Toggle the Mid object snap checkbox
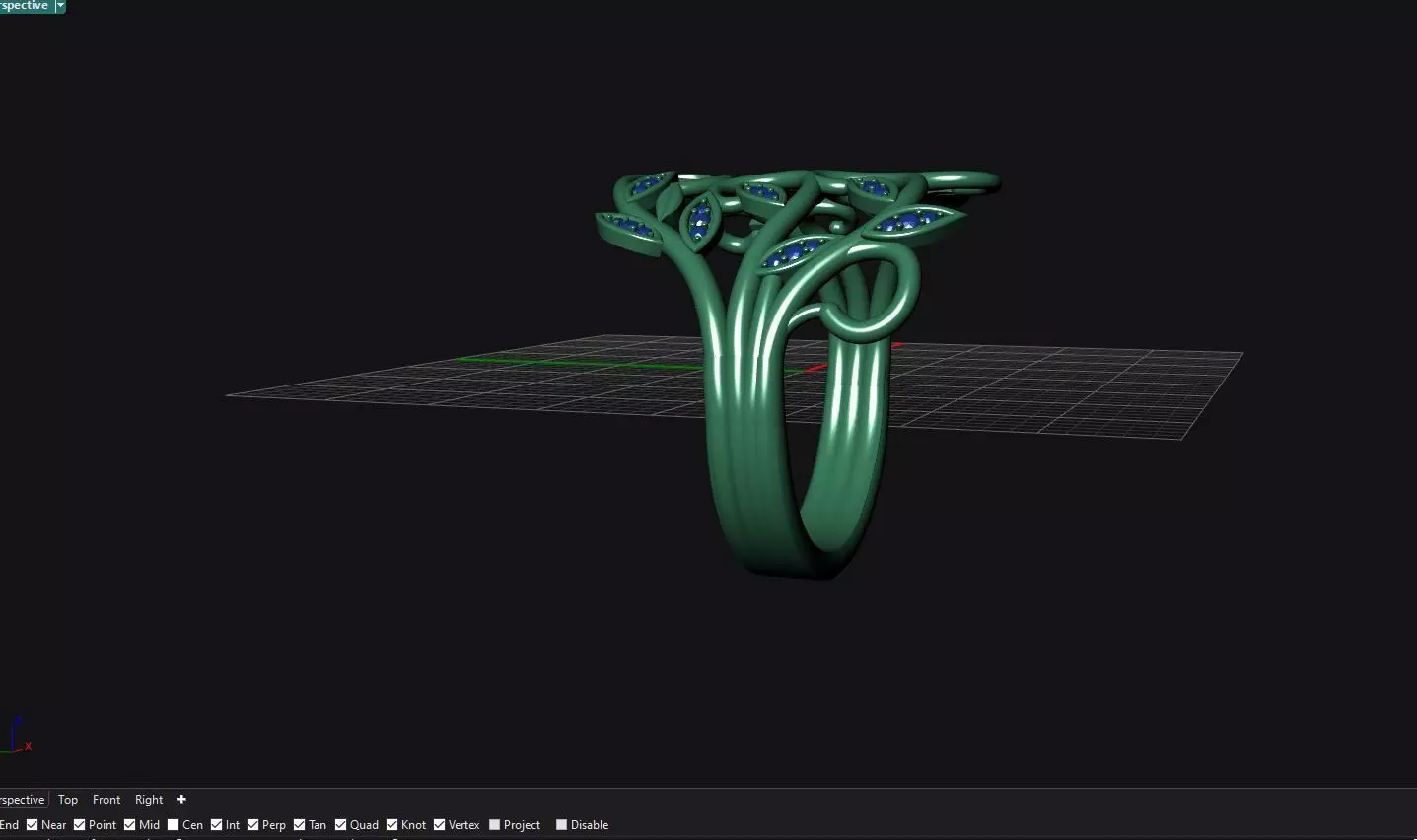The image size is (1417, 840). coord(130,825)
